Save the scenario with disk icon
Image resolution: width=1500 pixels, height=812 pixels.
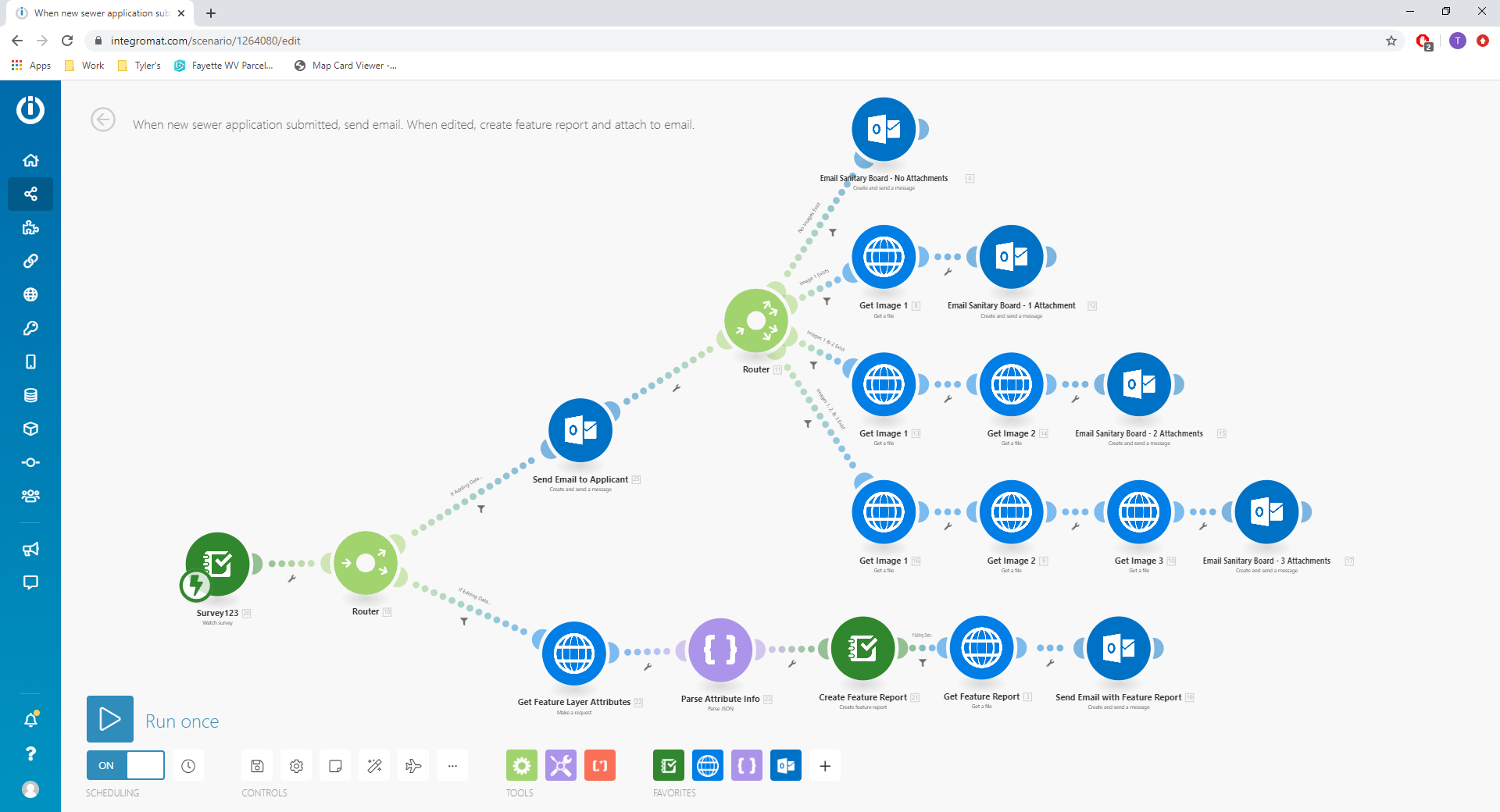(x=257, y=766)
